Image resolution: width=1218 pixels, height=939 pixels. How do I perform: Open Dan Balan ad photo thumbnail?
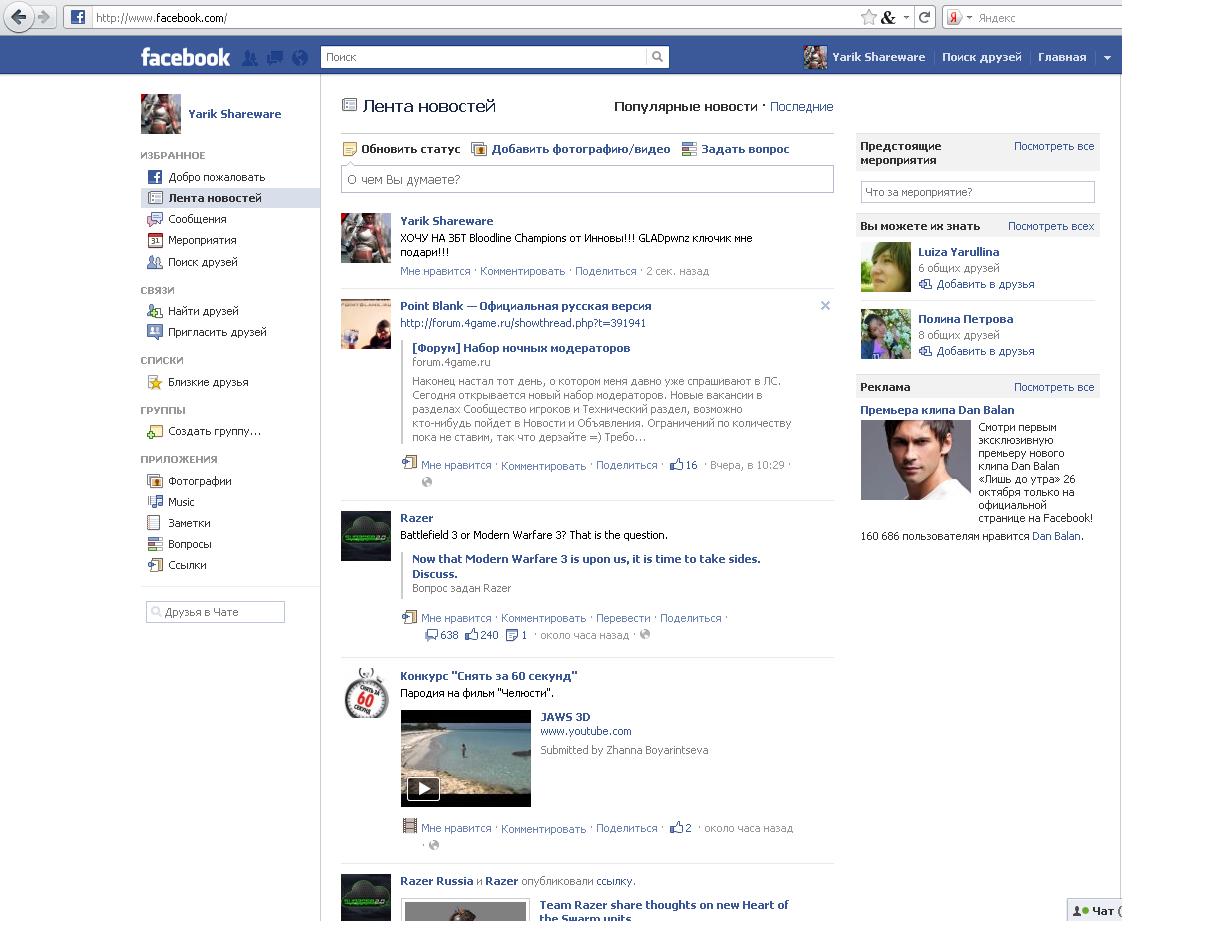(915, 460)
